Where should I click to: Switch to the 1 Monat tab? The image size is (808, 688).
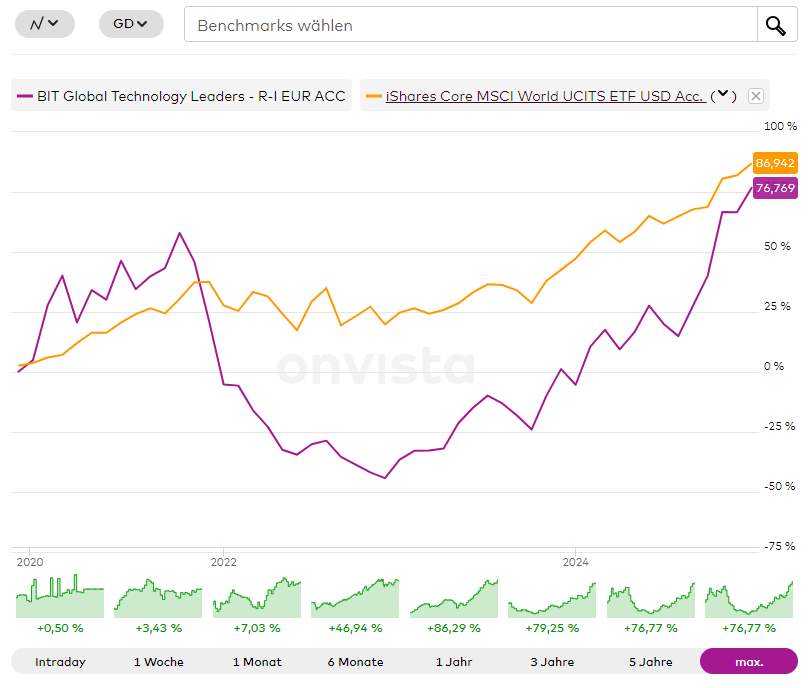(x=257, y=662)
